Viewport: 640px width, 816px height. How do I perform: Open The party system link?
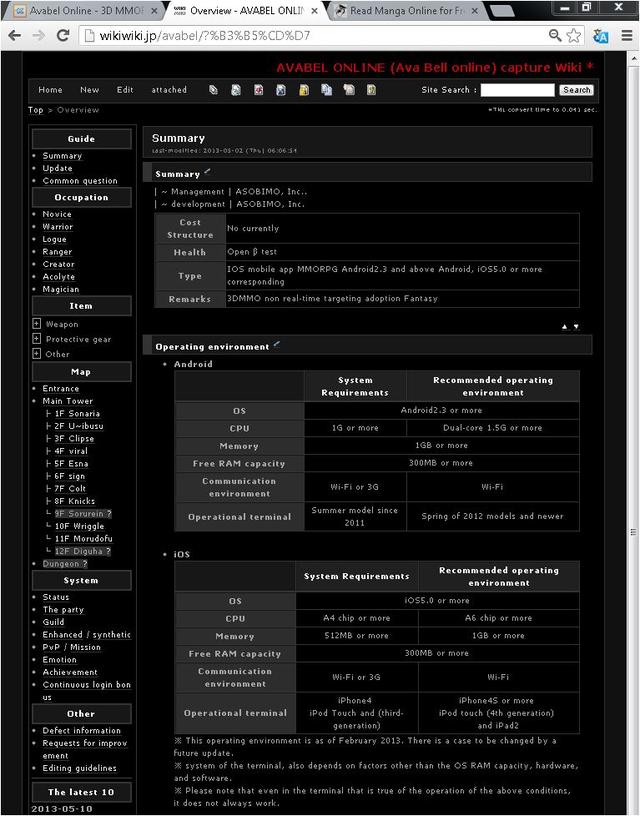(63, 609)
